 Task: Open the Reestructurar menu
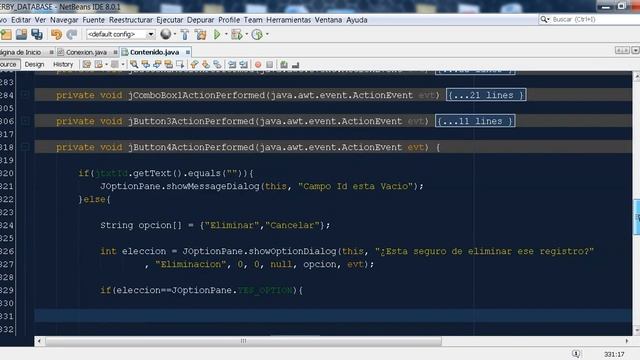pyautogui.click(x=131, y=20)
